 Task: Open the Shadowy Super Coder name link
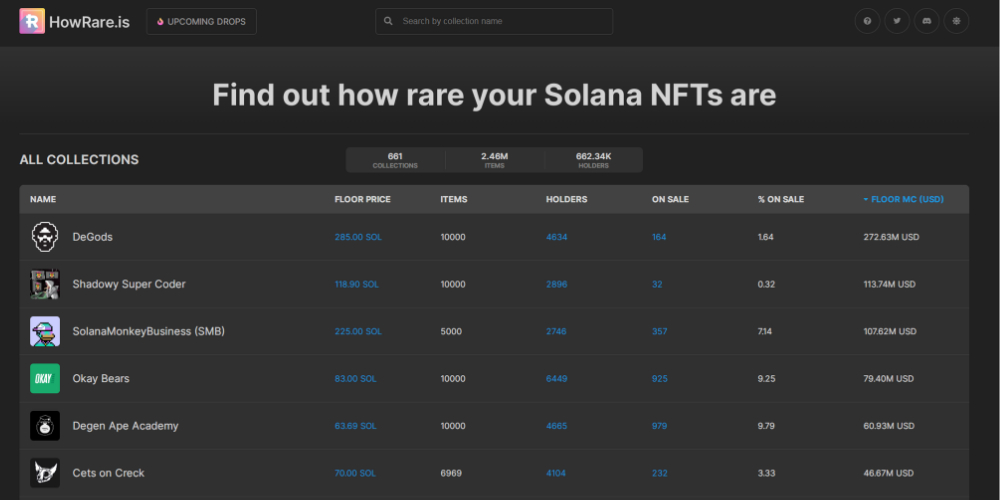coord(129,284)
